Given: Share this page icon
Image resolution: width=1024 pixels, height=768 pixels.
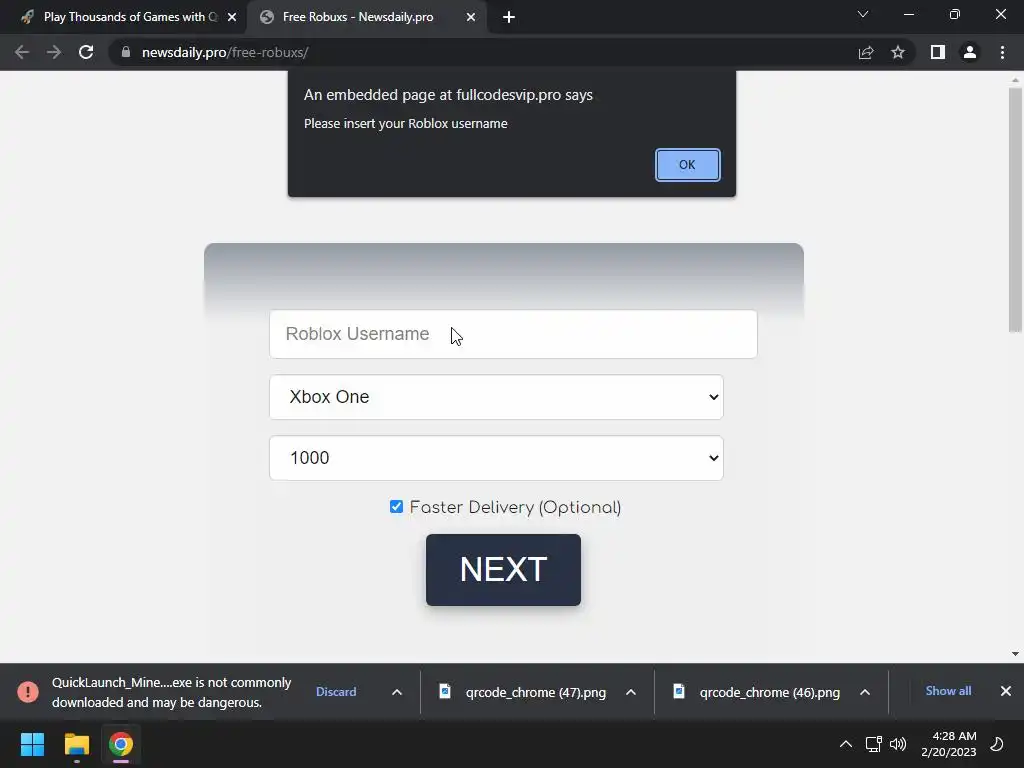Looking at the screenshot, I should click(866, 52).
